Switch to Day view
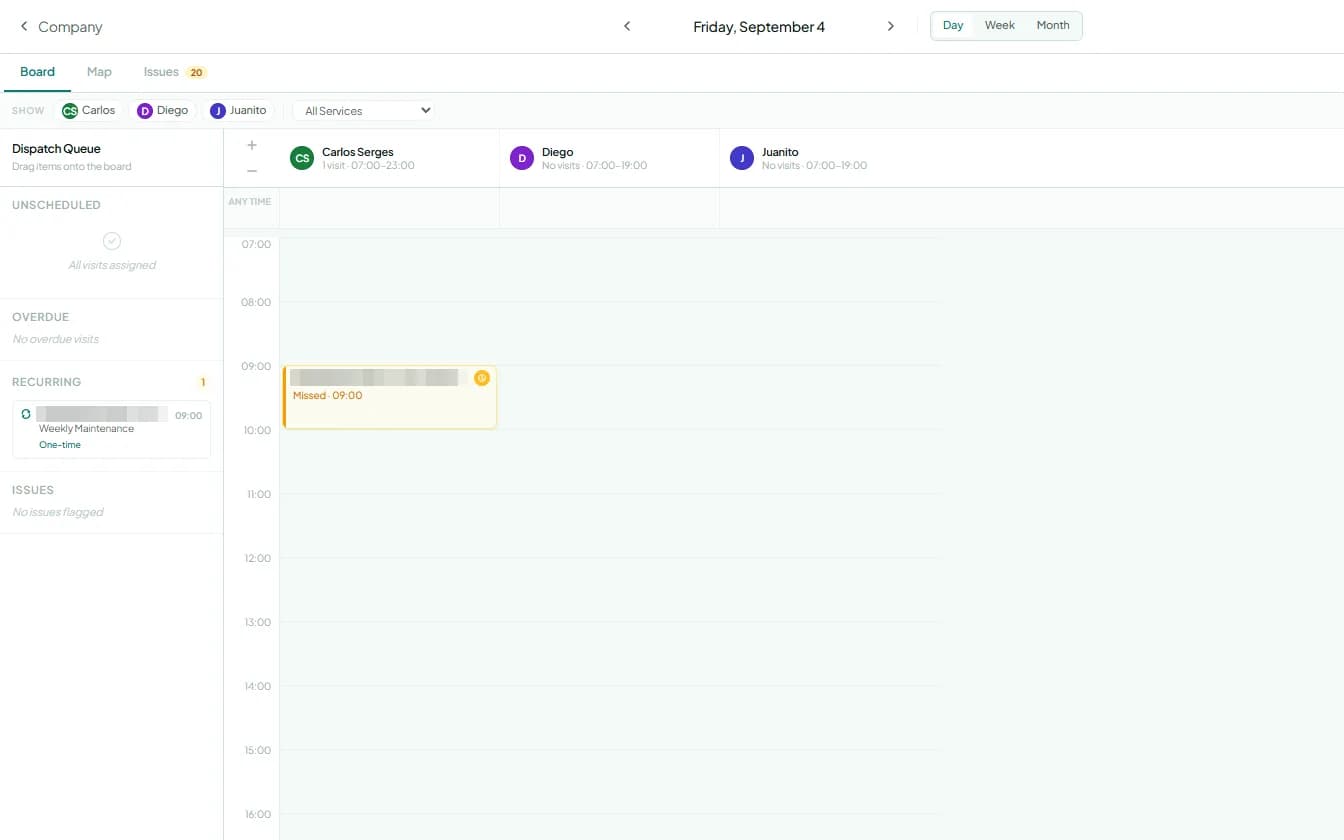This screenshot has width=1344, height=840. tap(953, 26)
